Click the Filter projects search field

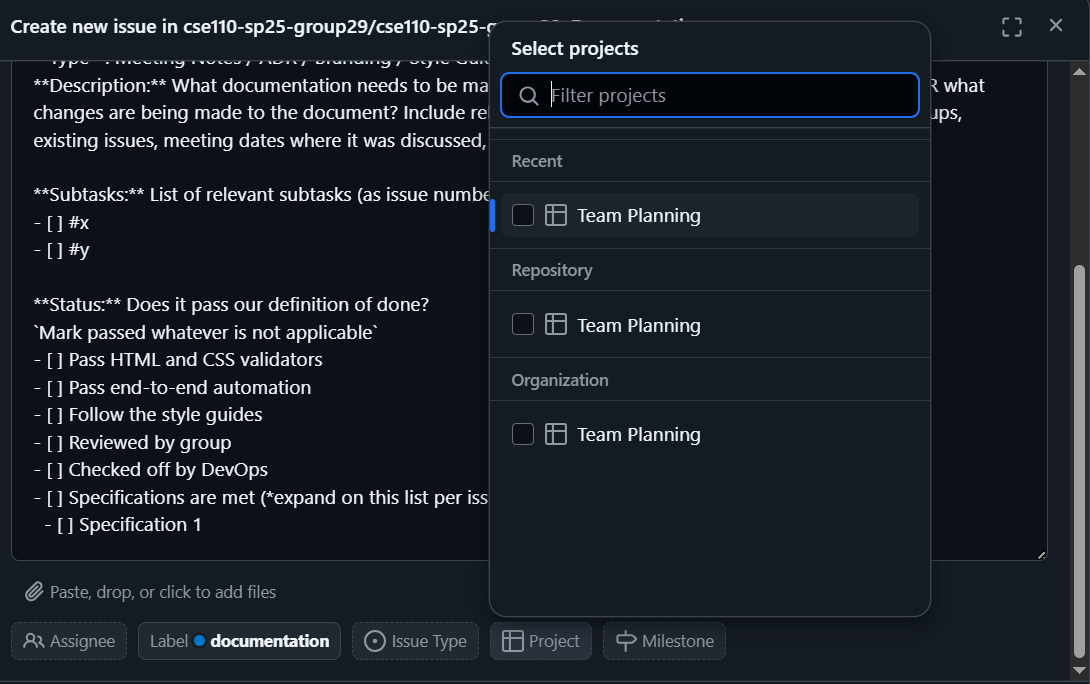730,96
